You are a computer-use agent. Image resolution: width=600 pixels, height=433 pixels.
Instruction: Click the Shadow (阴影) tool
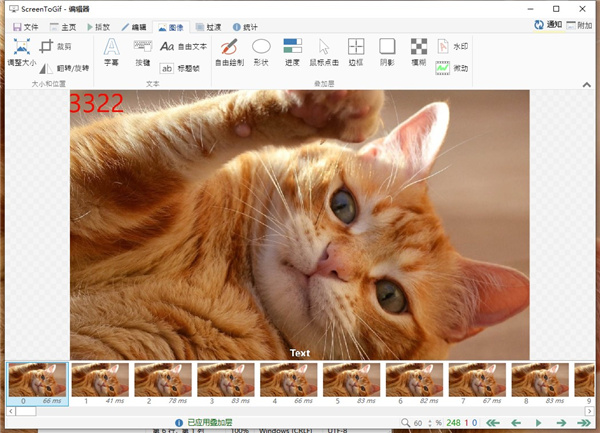coord(387,51)
